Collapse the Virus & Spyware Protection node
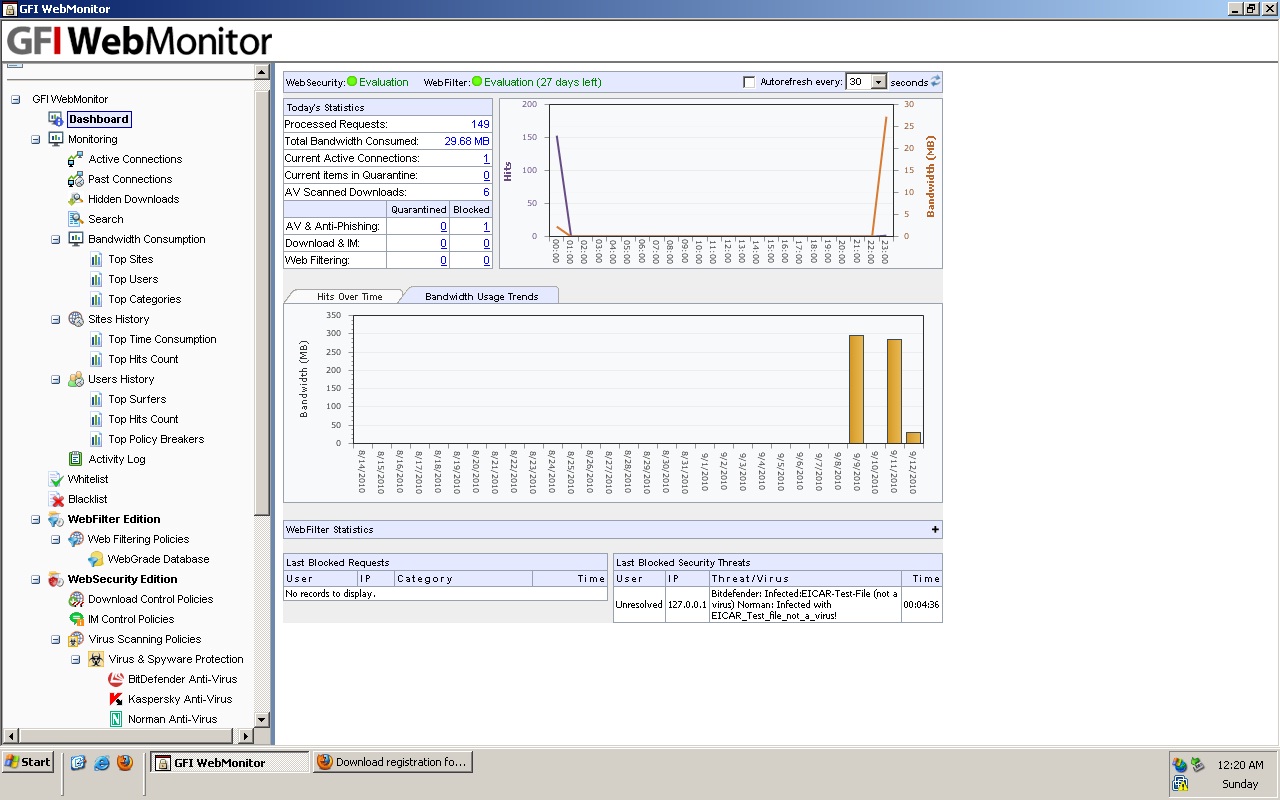 (x=76, y=659)
